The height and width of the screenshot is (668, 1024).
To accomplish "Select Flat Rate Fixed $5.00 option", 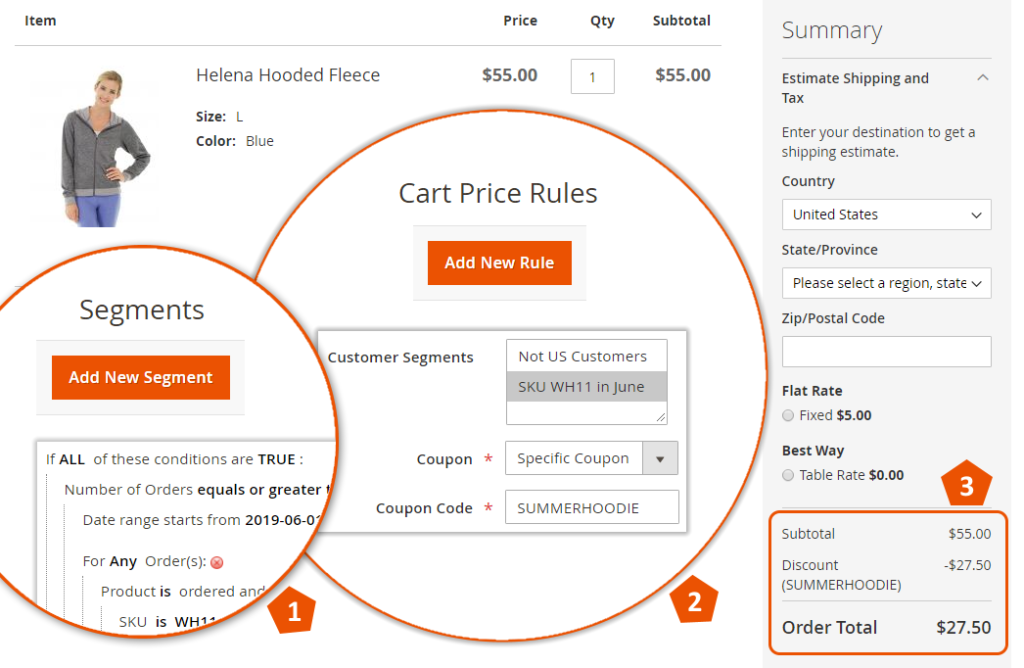I will 789,415.
